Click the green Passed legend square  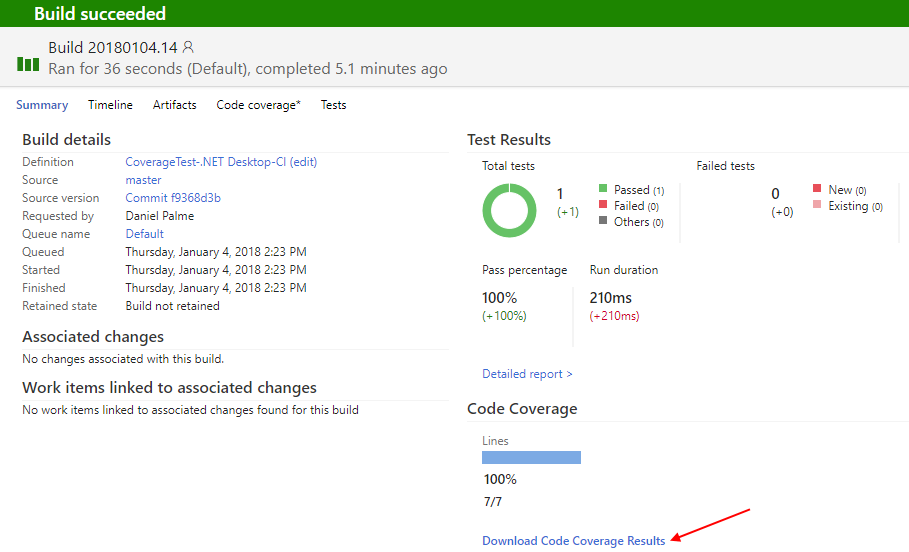pos(603,188)
